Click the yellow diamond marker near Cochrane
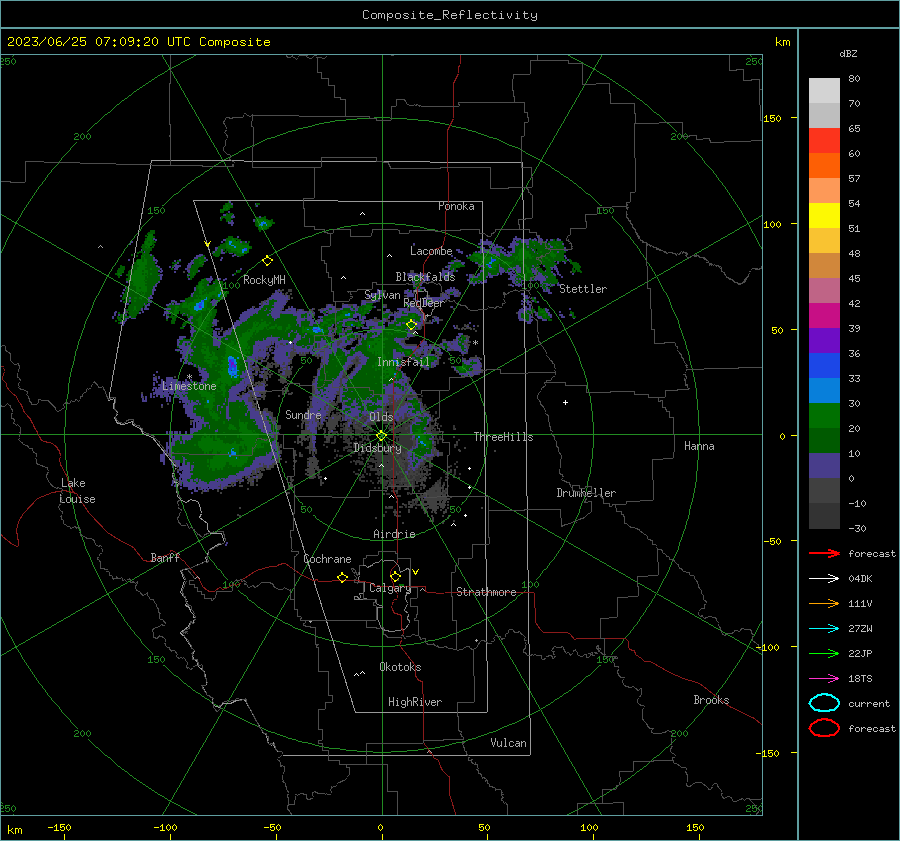This screenshot has width=900, height=841. 342,577
